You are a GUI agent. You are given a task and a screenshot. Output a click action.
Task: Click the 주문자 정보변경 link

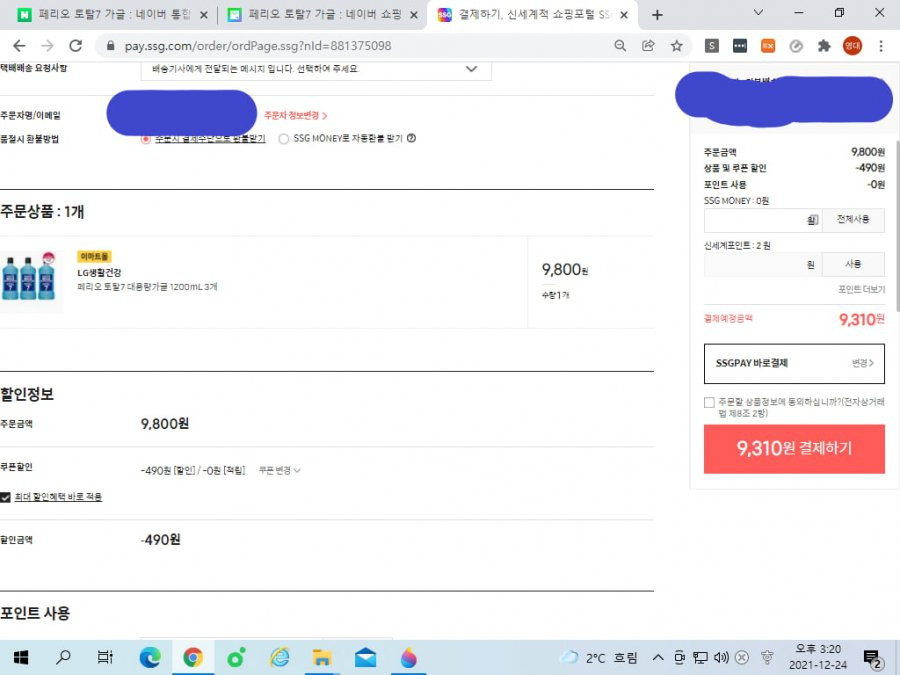coord(295,115)
